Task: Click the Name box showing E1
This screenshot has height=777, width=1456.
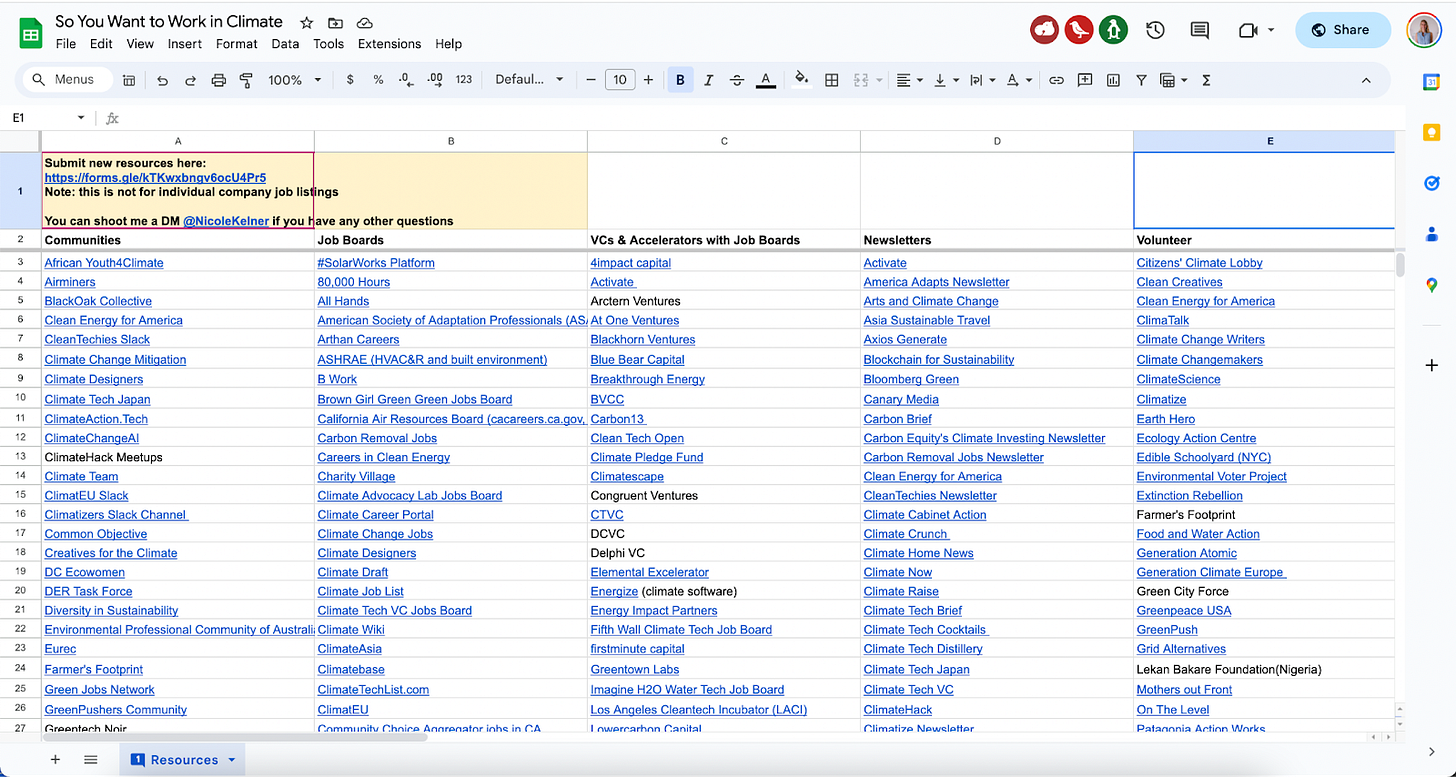Action: click(x=48, y=118)
